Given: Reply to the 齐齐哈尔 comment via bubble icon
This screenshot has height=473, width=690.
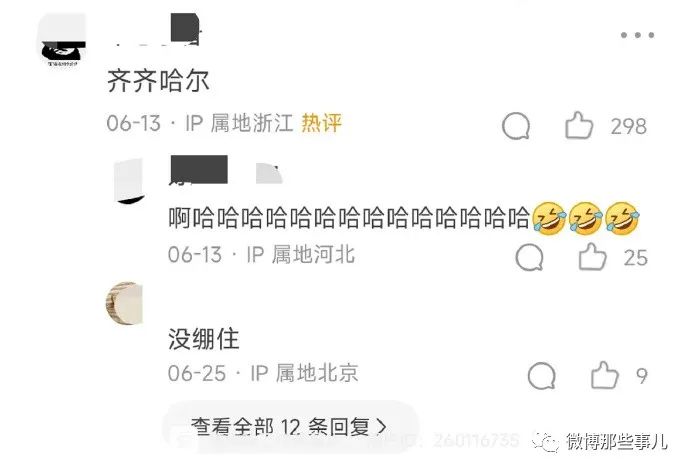Looking at the screenshot, I should (x=516, y=126).
